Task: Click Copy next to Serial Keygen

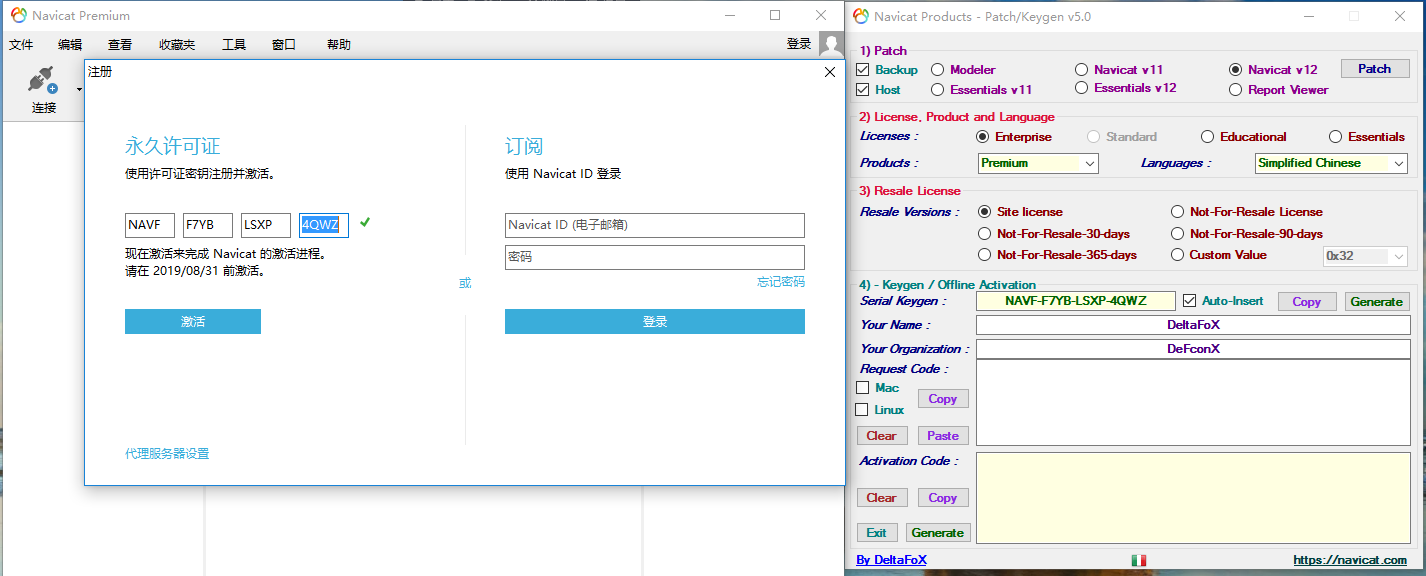Action: pyautogui.click(x=1307, y=301)
